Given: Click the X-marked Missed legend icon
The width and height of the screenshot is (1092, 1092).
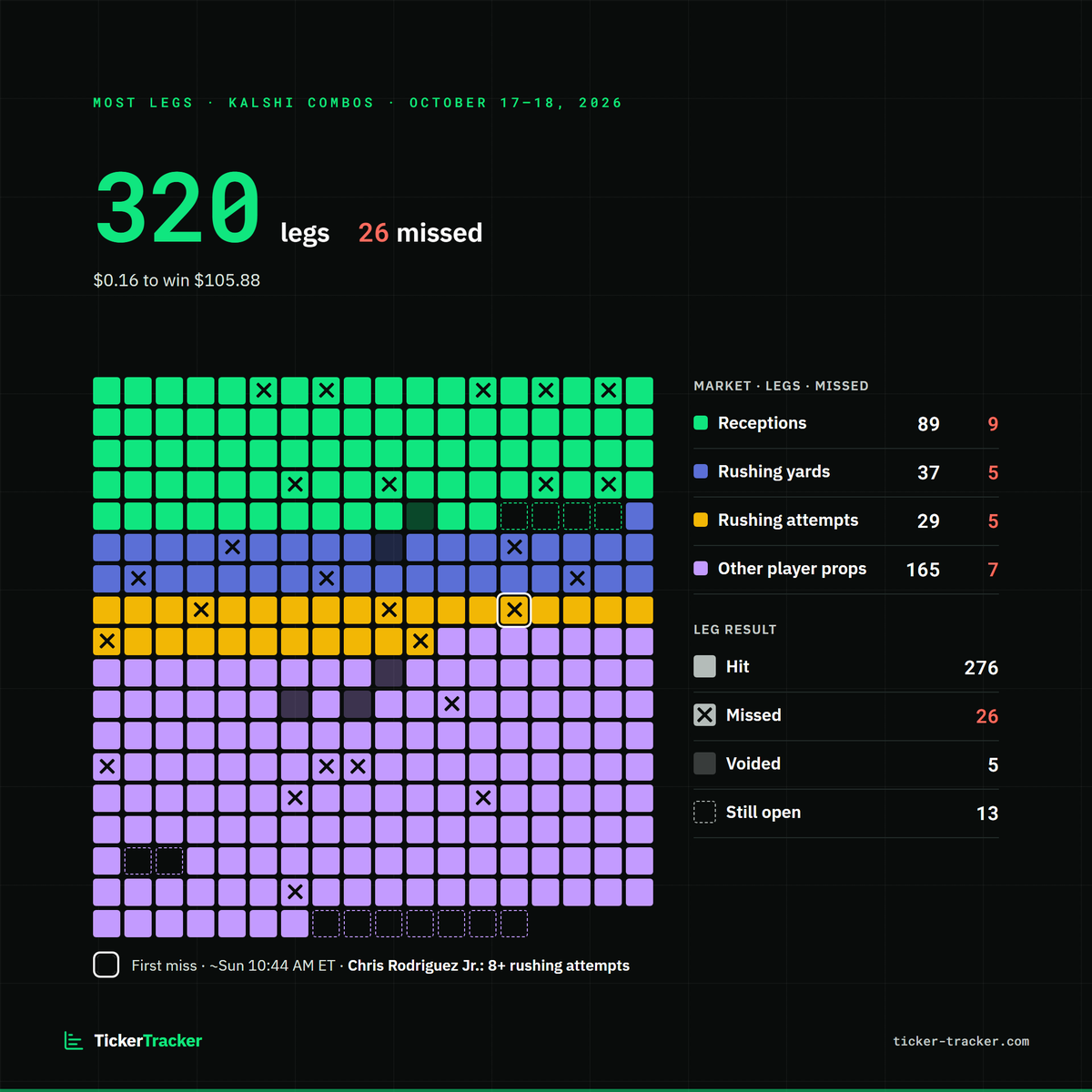Looking at the screenshot, I should 705,715.
